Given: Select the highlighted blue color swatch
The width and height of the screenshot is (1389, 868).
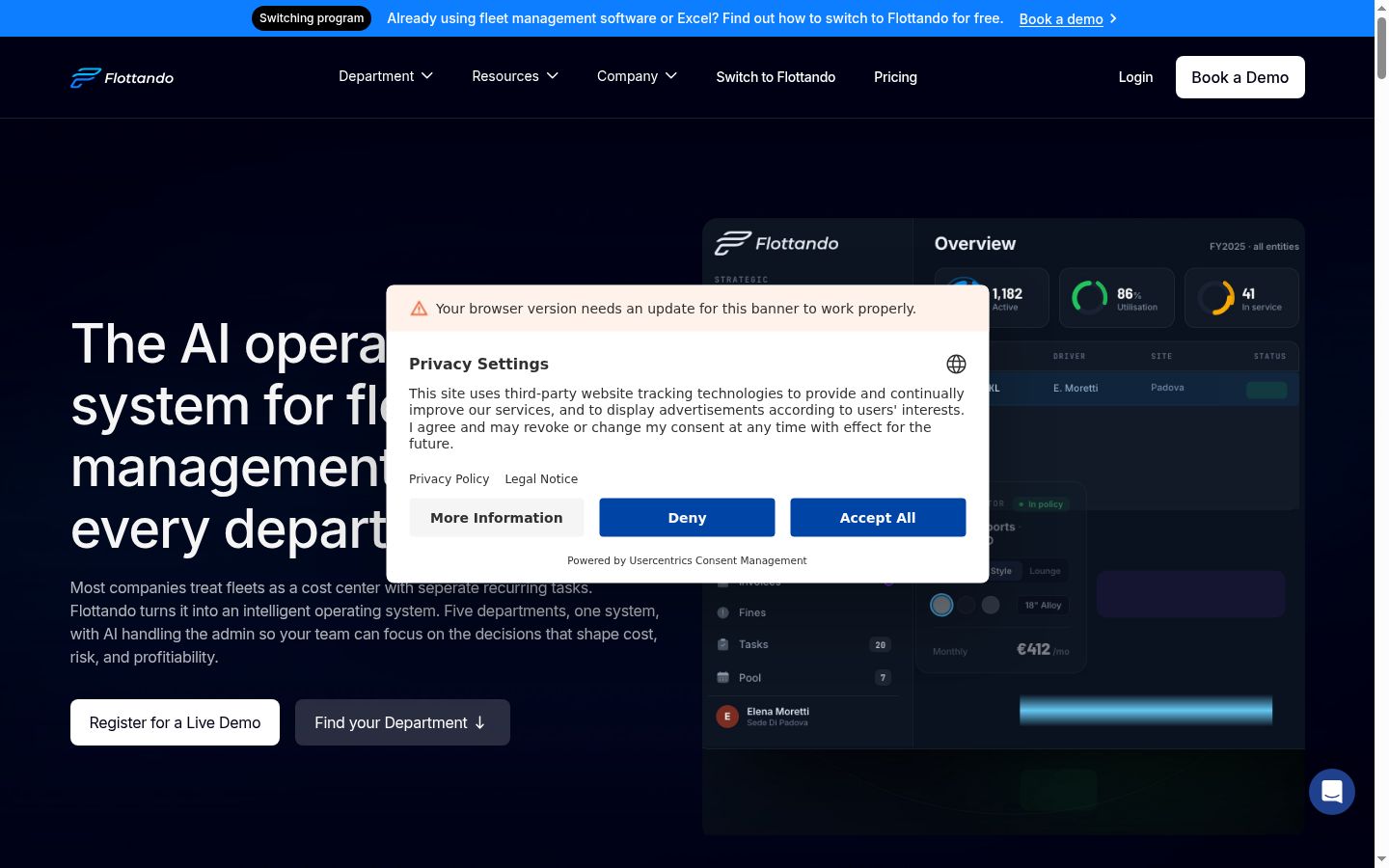Looking at the screenshot, I should (941, 605).
